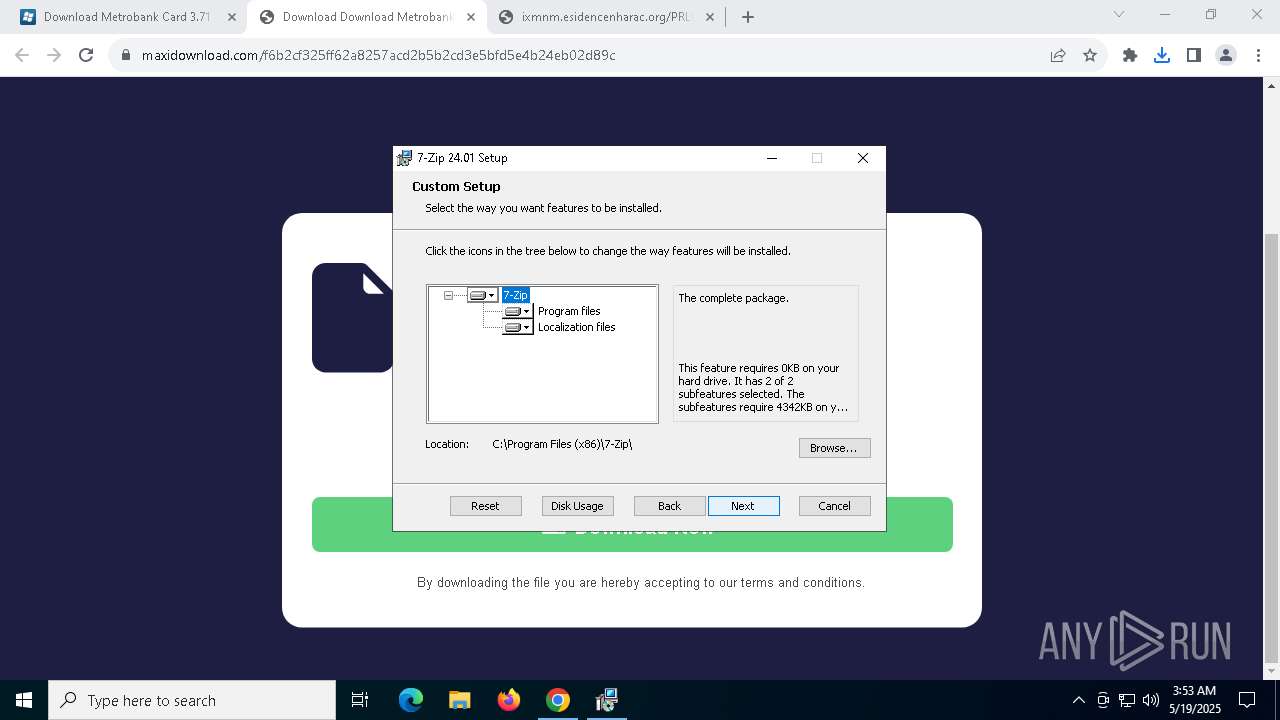Bookmark this page with the star
This screenshot has width=1280, height=720.
tap(1090, 56)
